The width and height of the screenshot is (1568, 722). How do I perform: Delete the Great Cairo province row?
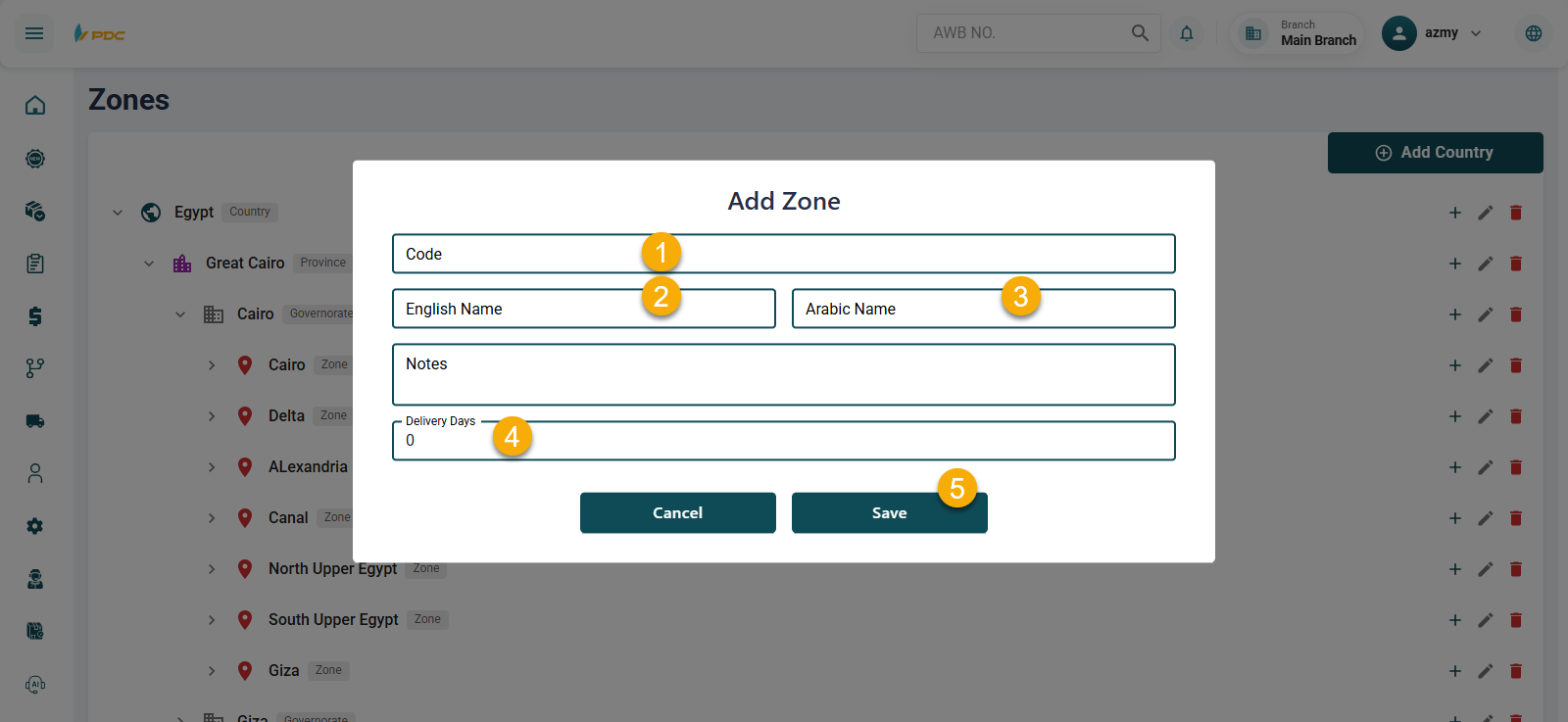pos(1516,264)
